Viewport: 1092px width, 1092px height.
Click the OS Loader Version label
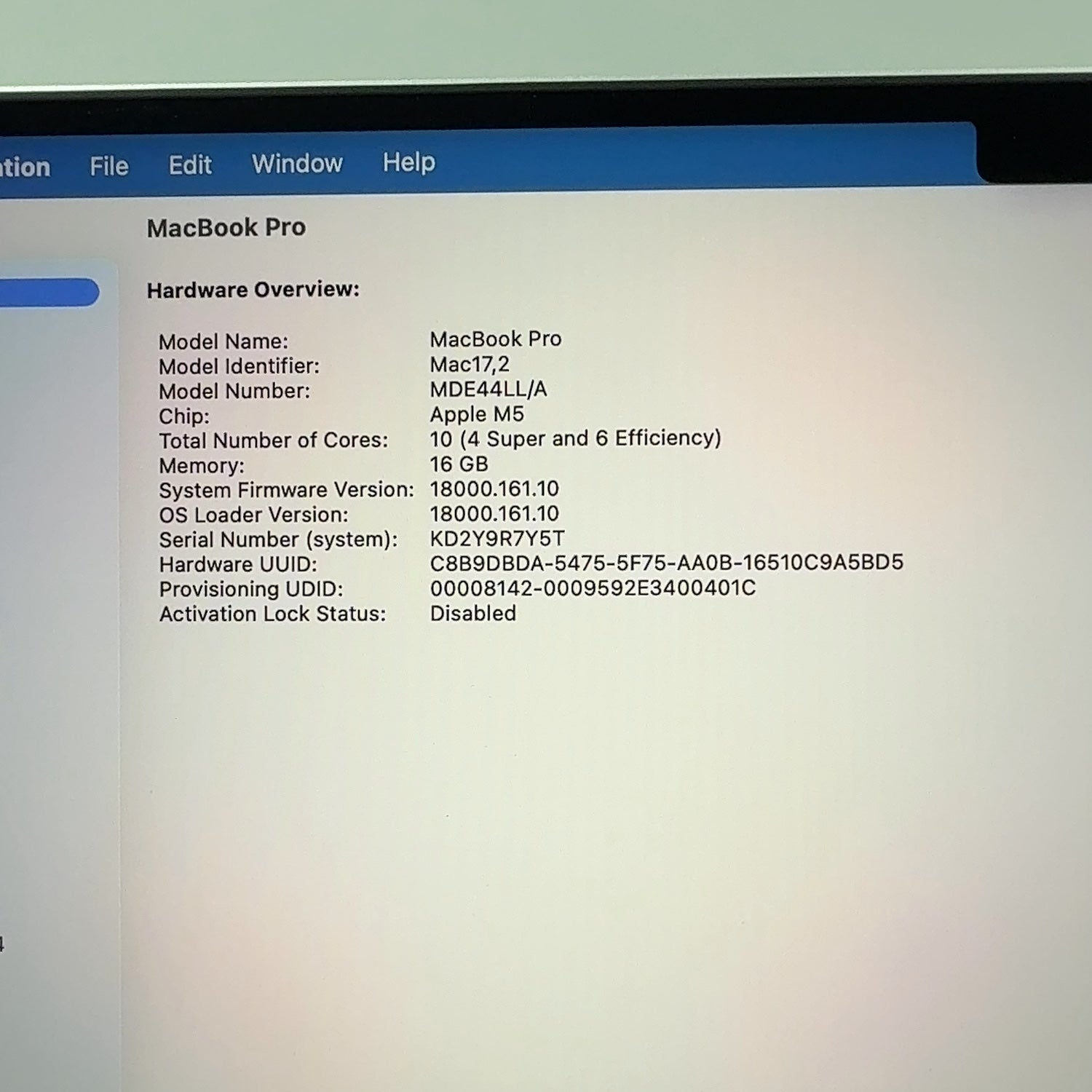pos(254,515)
